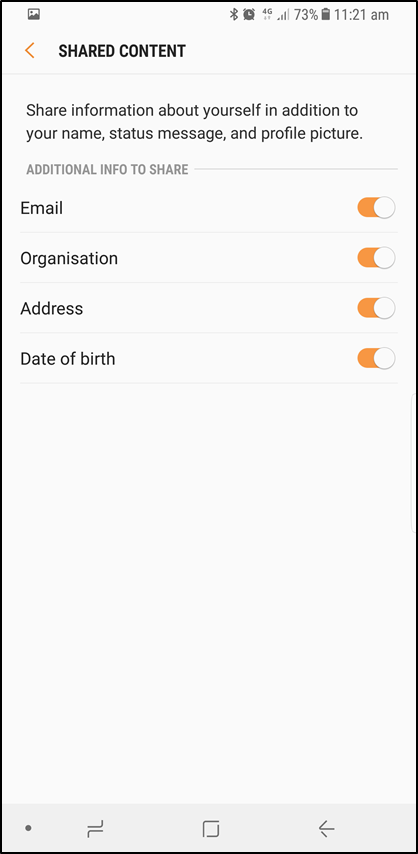The width and height of the screenshot is (418, 854).
Task: Tap the Date of birth row label
Action: (68, 359)
